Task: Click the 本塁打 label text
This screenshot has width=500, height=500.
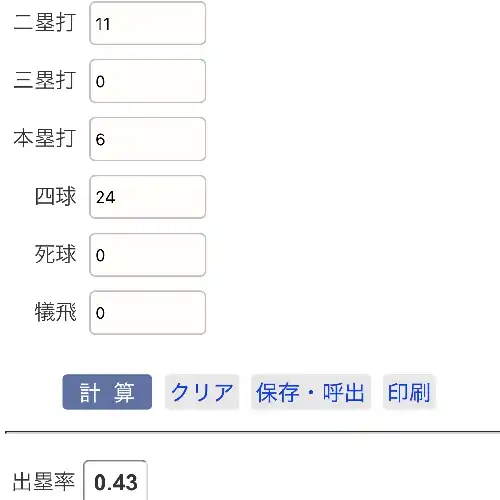Action: [45, 138]
